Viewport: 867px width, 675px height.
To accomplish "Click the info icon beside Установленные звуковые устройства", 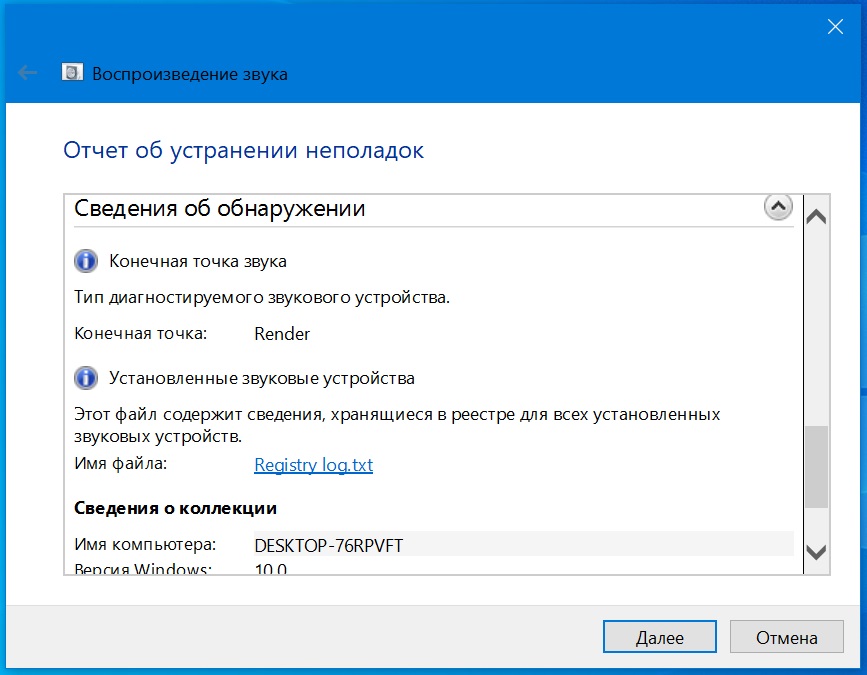I will [87, 379].
